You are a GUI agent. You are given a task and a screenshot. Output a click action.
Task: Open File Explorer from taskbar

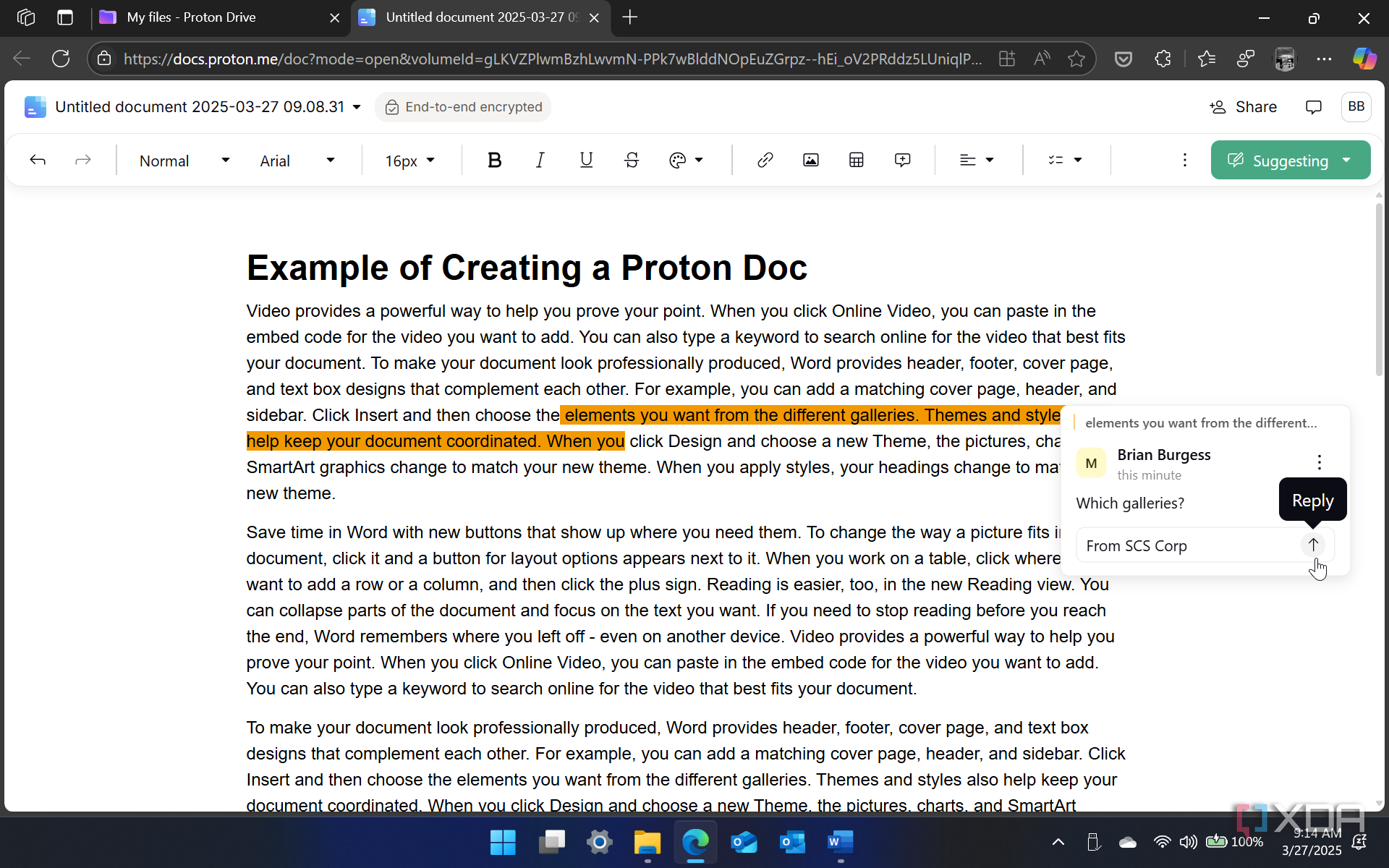coord(647,842)
